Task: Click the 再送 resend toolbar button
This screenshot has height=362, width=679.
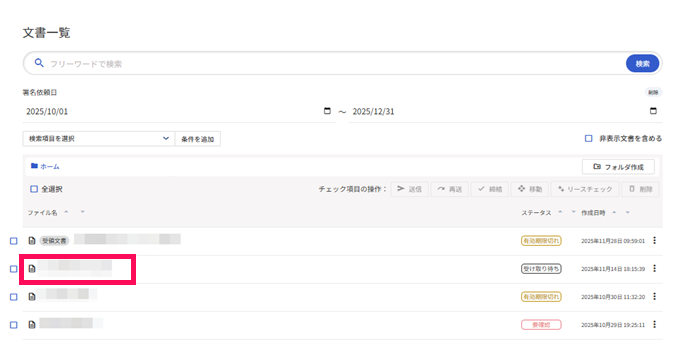Action: click(449, 189)
